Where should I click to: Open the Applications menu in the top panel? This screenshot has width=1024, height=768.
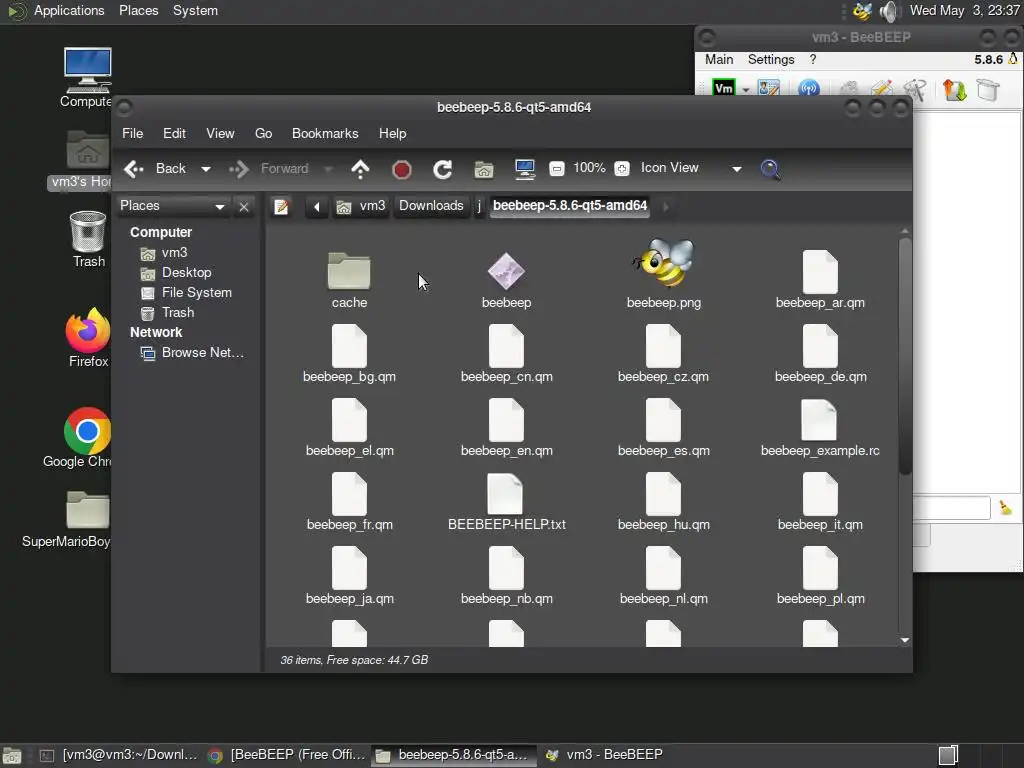point(69,10)
